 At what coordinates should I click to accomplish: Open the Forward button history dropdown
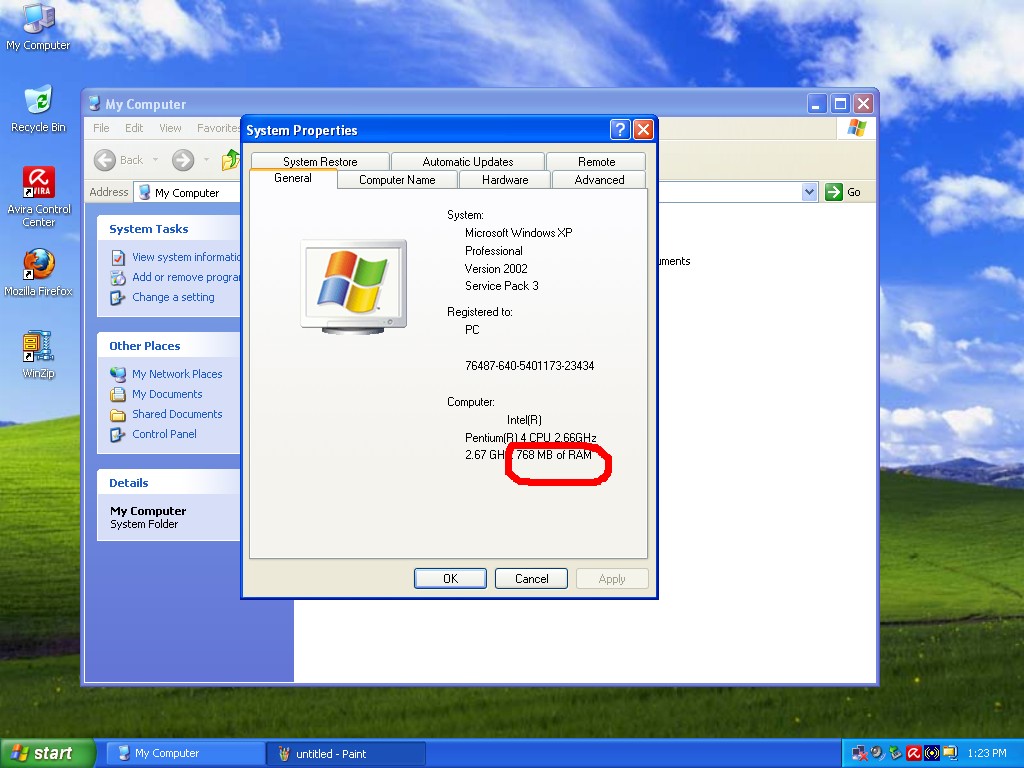(206, 160)
